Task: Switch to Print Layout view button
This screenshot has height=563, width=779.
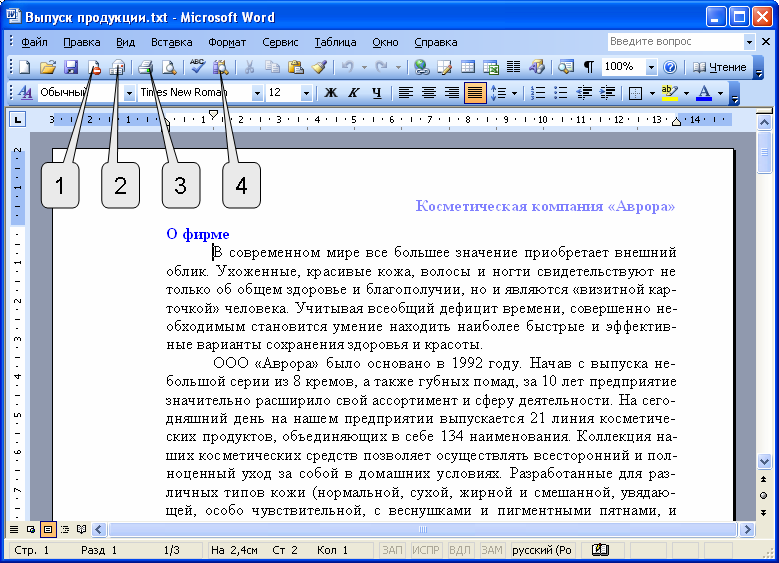Action: (x=48, y=530)
